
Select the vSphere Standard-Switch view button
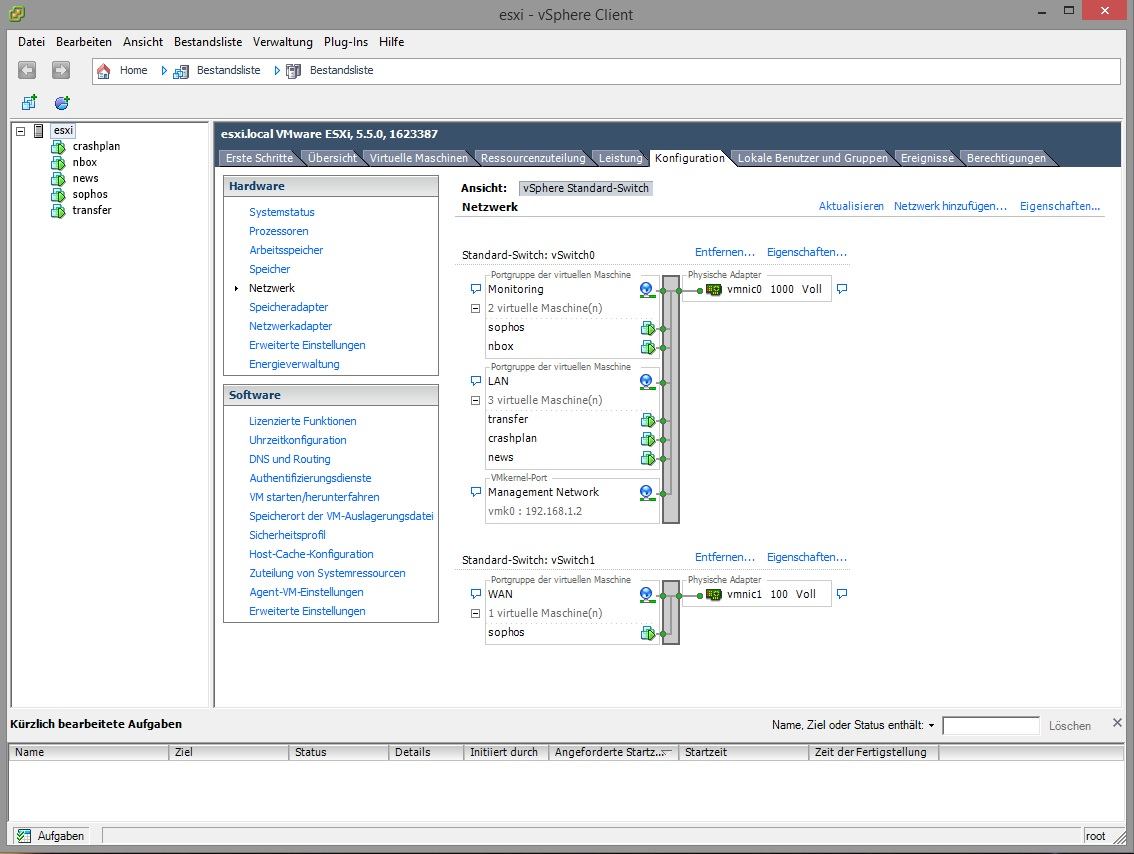coord(586,188)
